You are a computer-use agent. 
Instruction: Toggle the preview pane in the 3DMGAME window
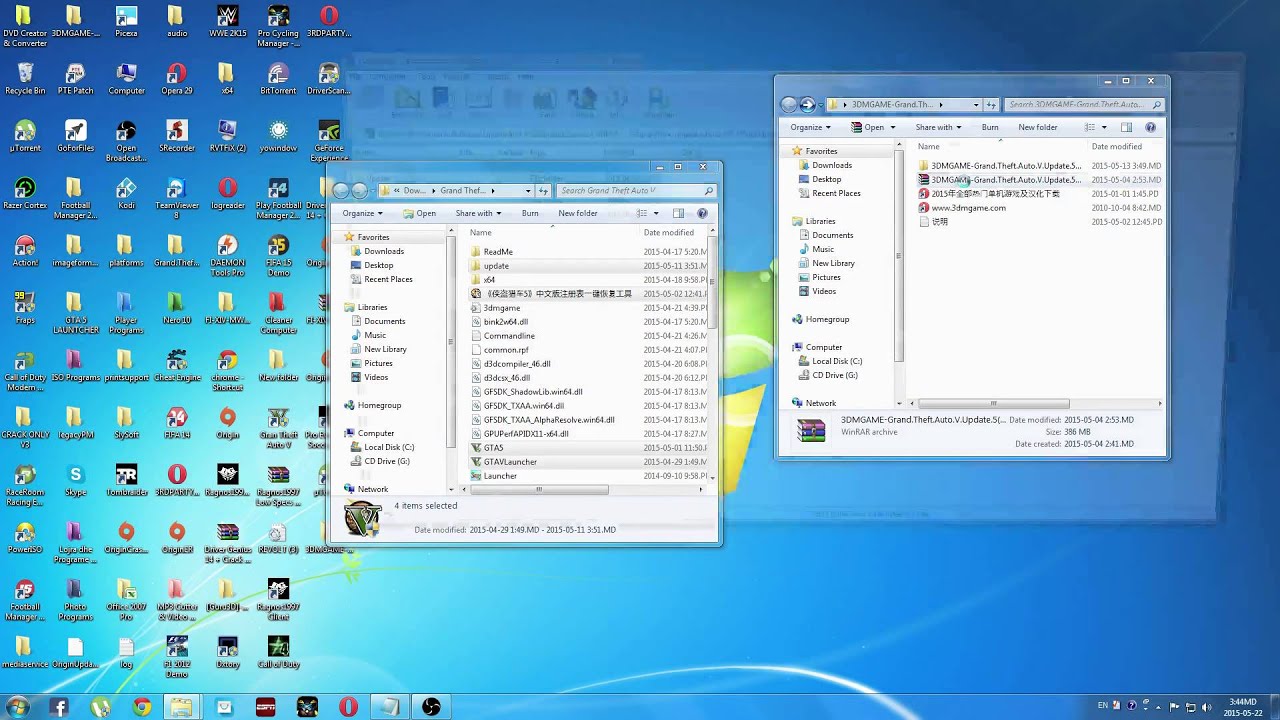coord(1126,127)
